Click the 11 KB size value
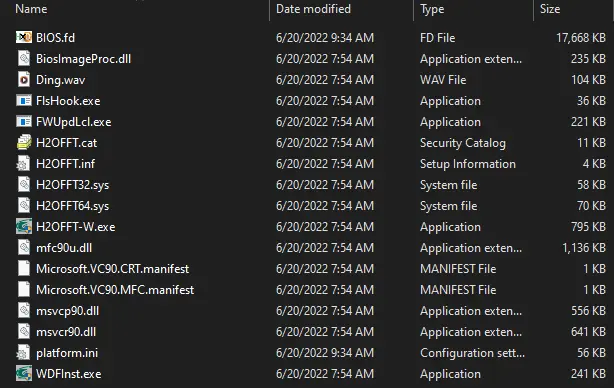The image size is (614, 388). pos(591,143)
